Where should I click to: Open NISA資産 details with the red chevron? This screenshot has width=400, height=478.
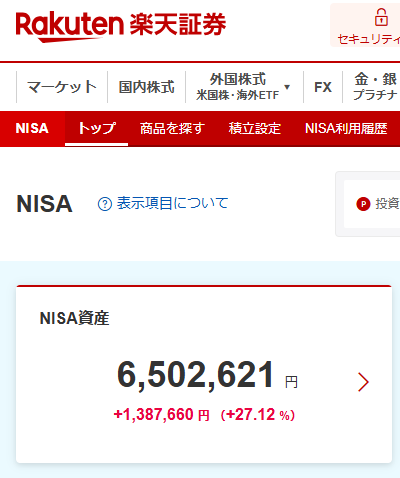coord(363,382)
